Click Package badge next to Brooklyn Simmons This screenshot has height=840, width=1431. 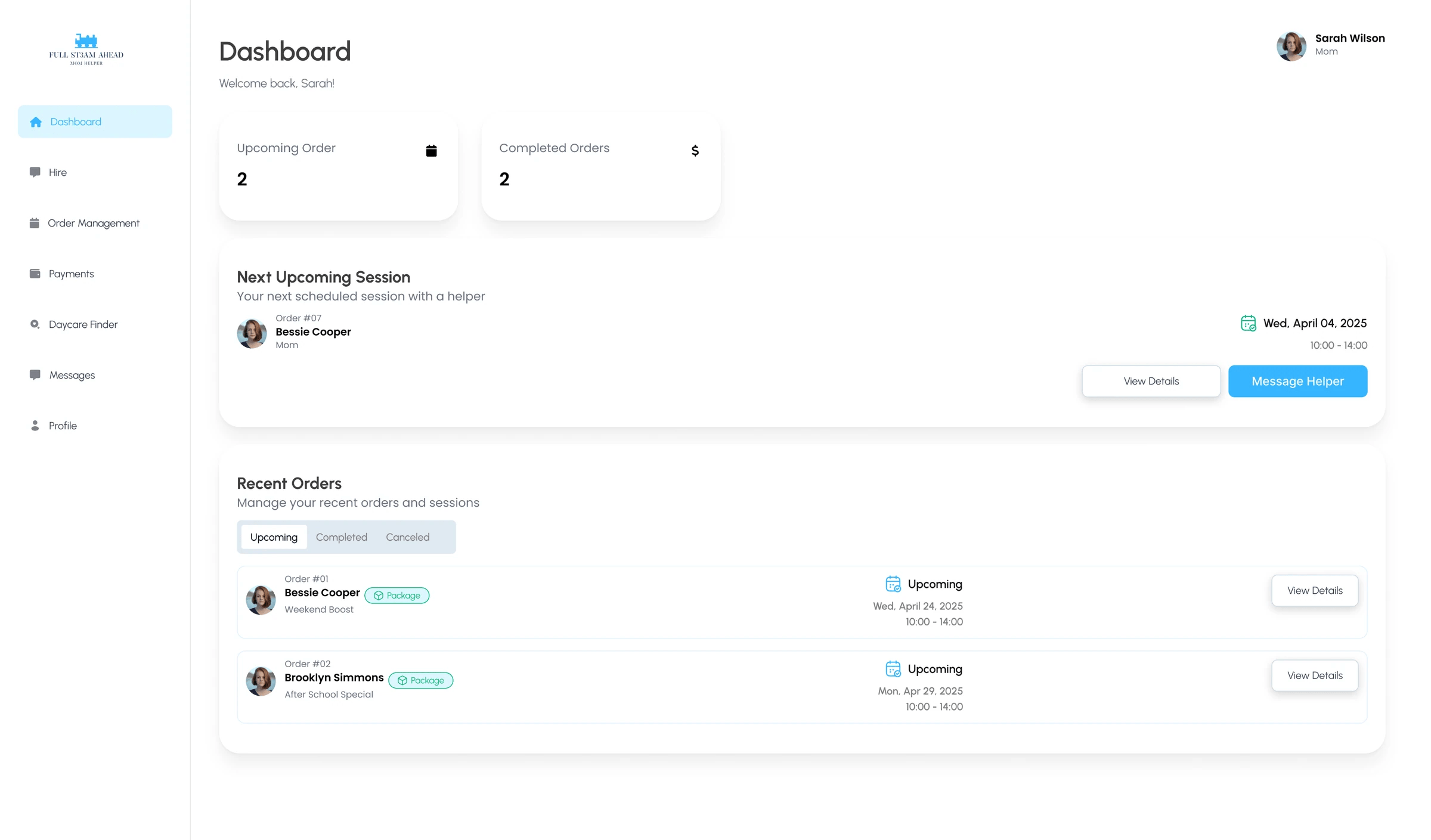421,680
